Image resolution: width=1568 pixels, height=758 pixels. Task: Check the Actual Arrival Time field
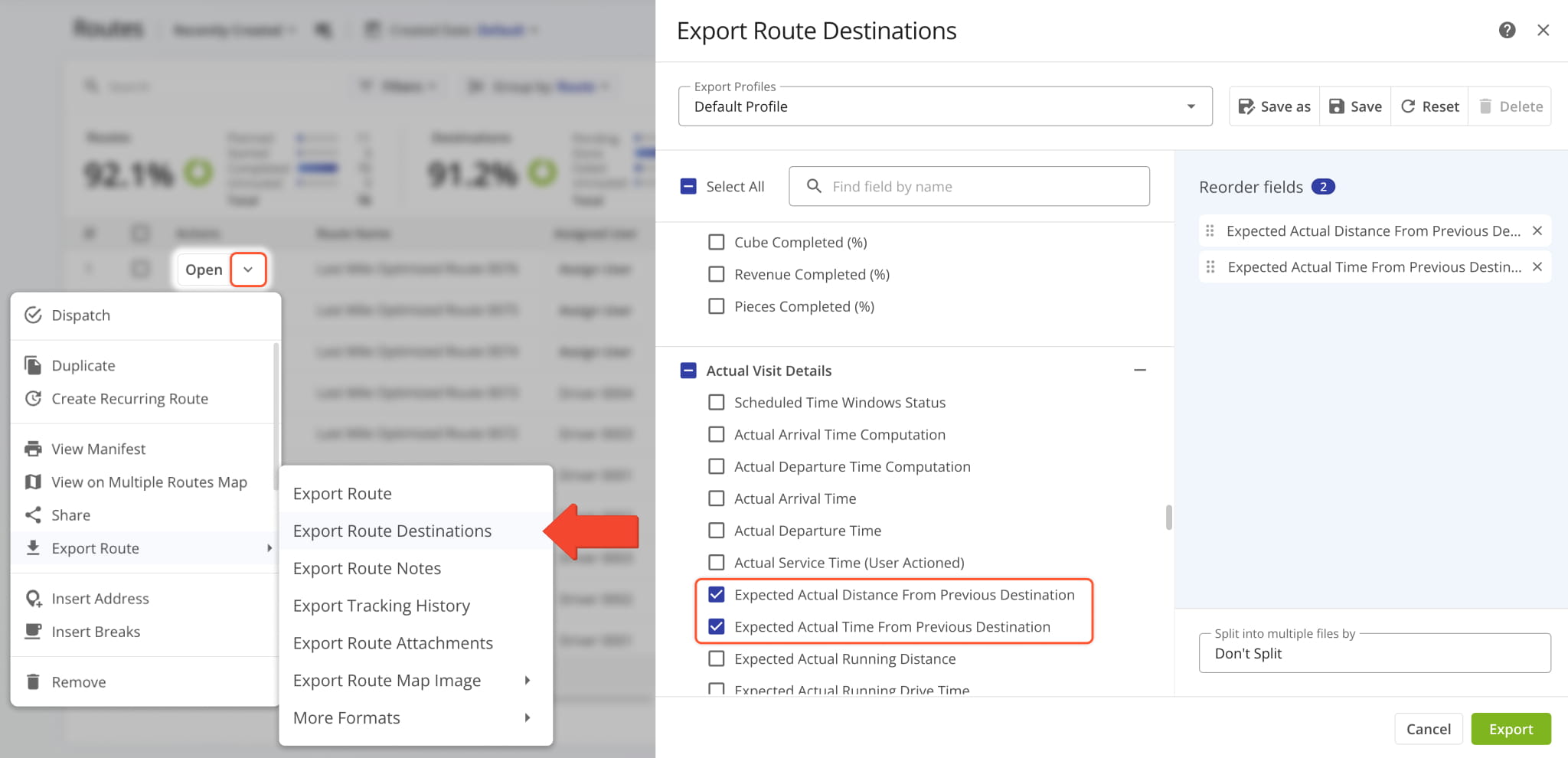click(x=717, y=498)
